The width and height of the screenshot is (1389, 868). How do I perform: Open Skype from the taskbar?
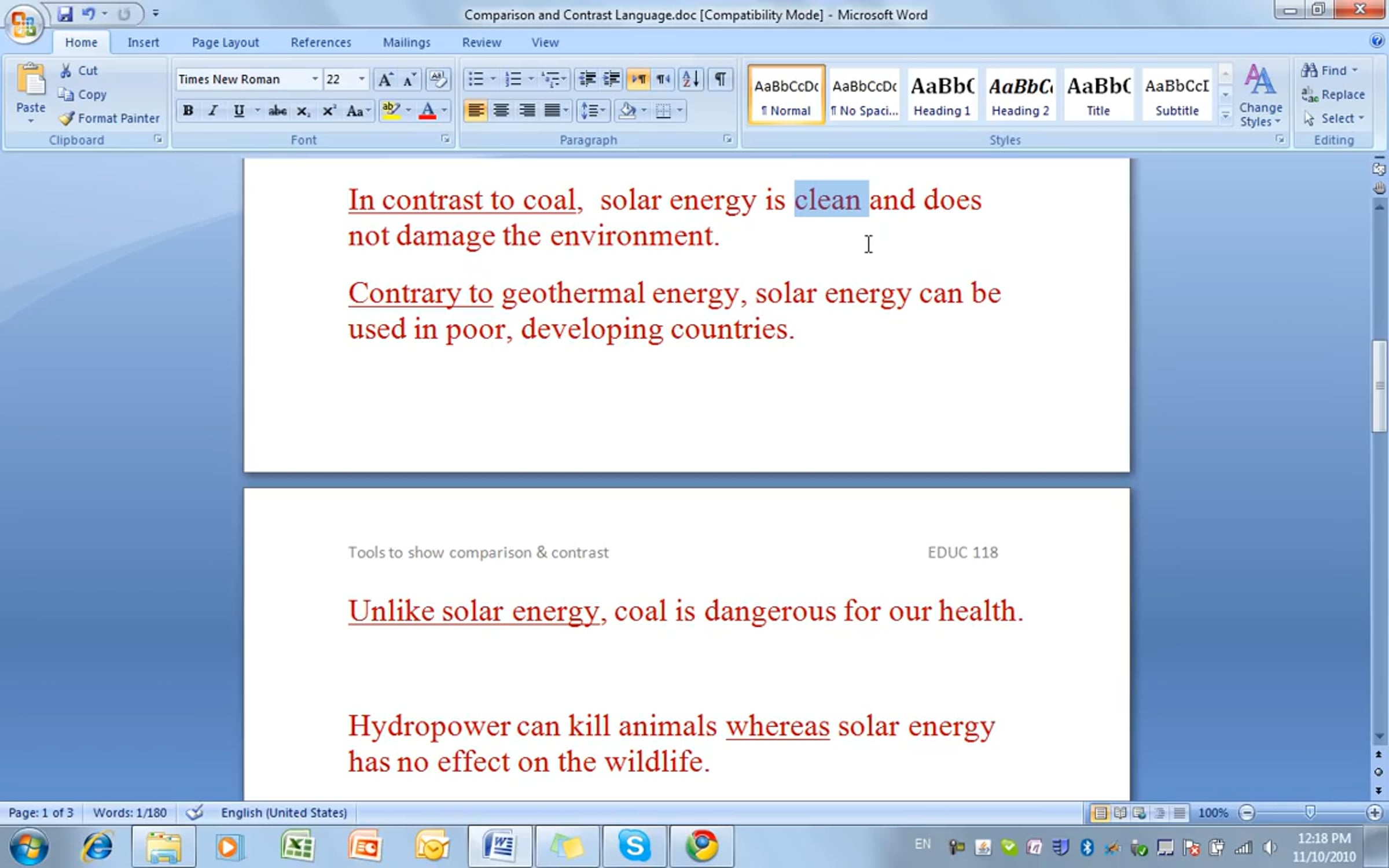pos(634,847)
